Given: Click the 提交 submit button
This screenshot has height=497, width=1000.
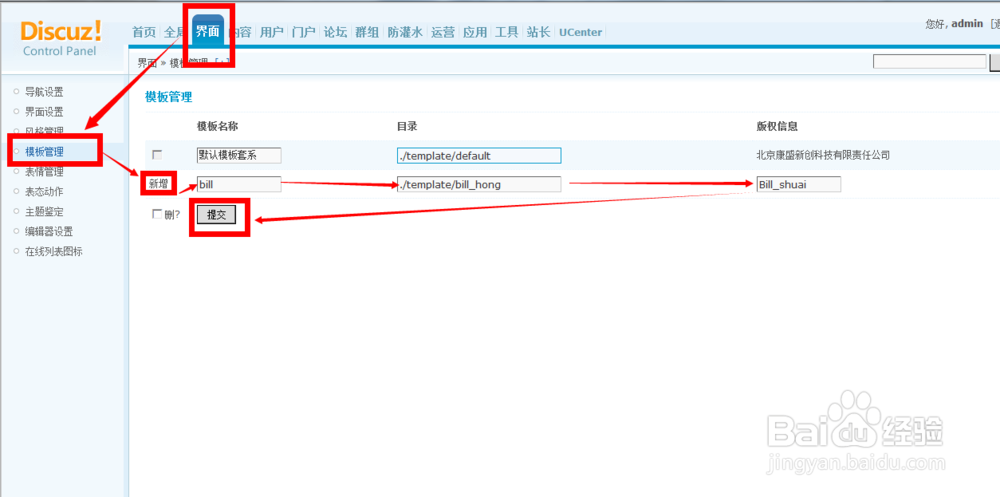Looking at the screenshot, I should pos(217,215).
